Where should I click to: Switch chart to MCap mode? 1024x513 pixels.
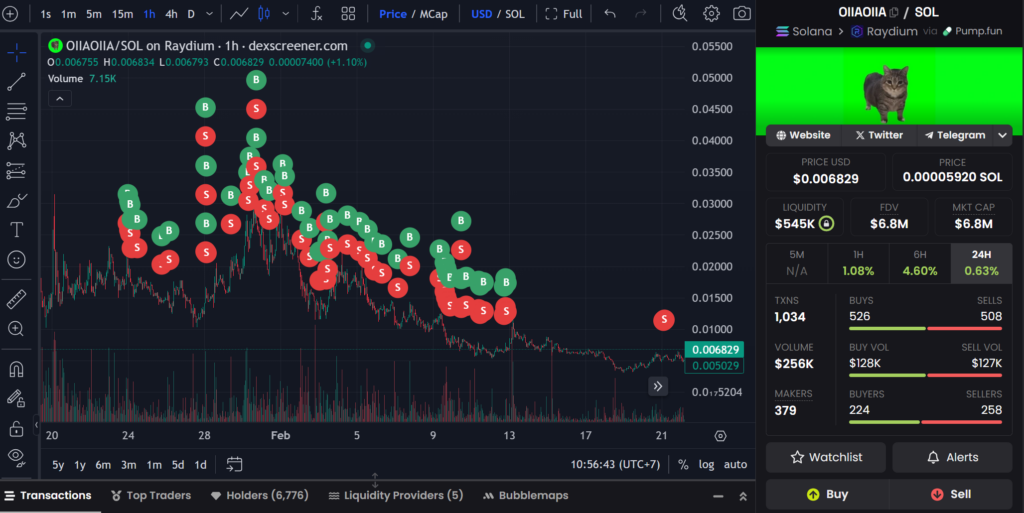point(434,14)
